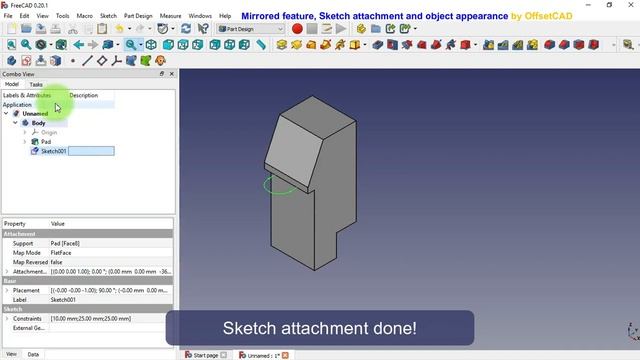Click the Hole tool icon

point(392,44)
